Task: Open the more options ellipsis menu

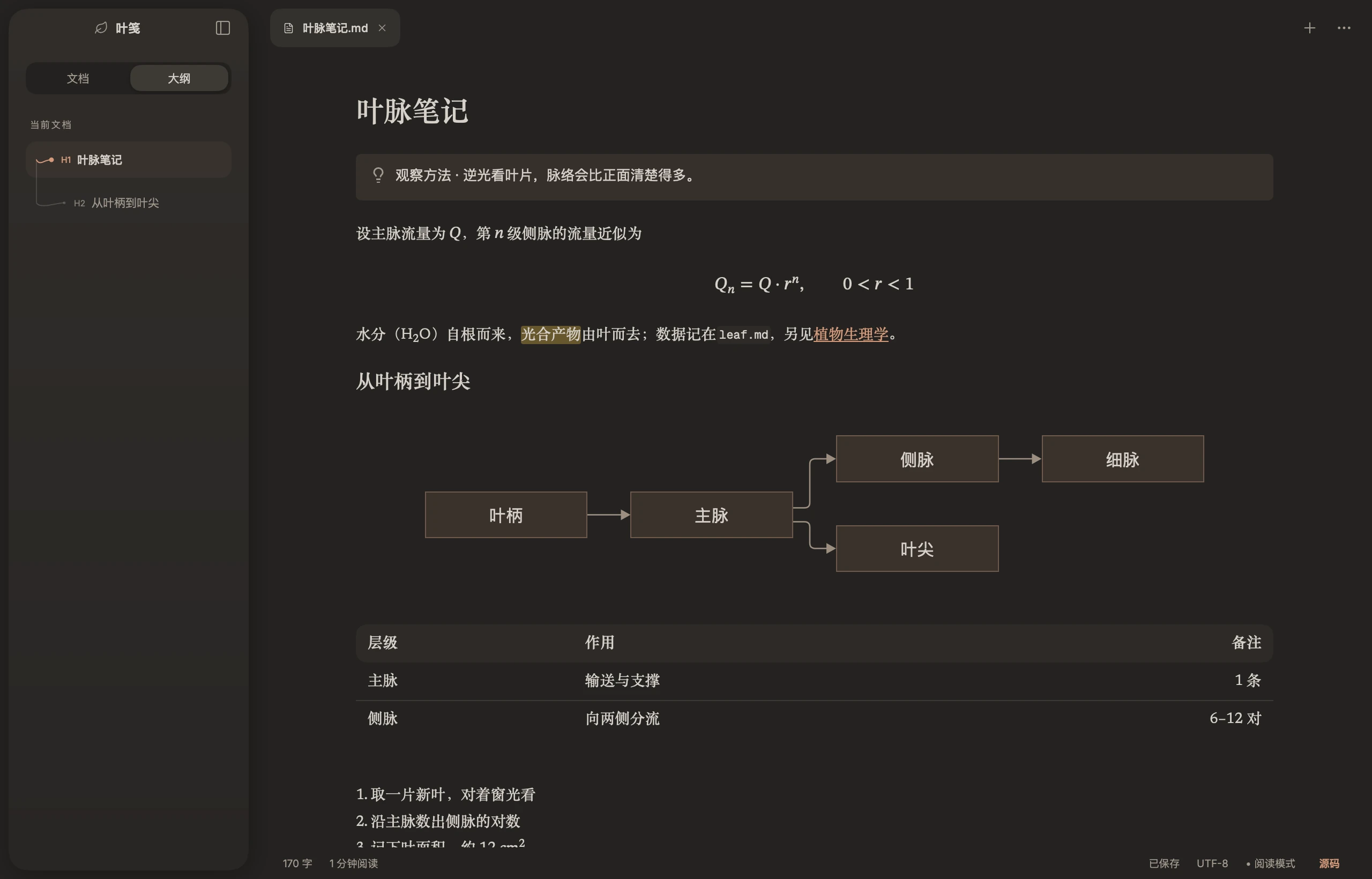Action: pos(1344,28)
